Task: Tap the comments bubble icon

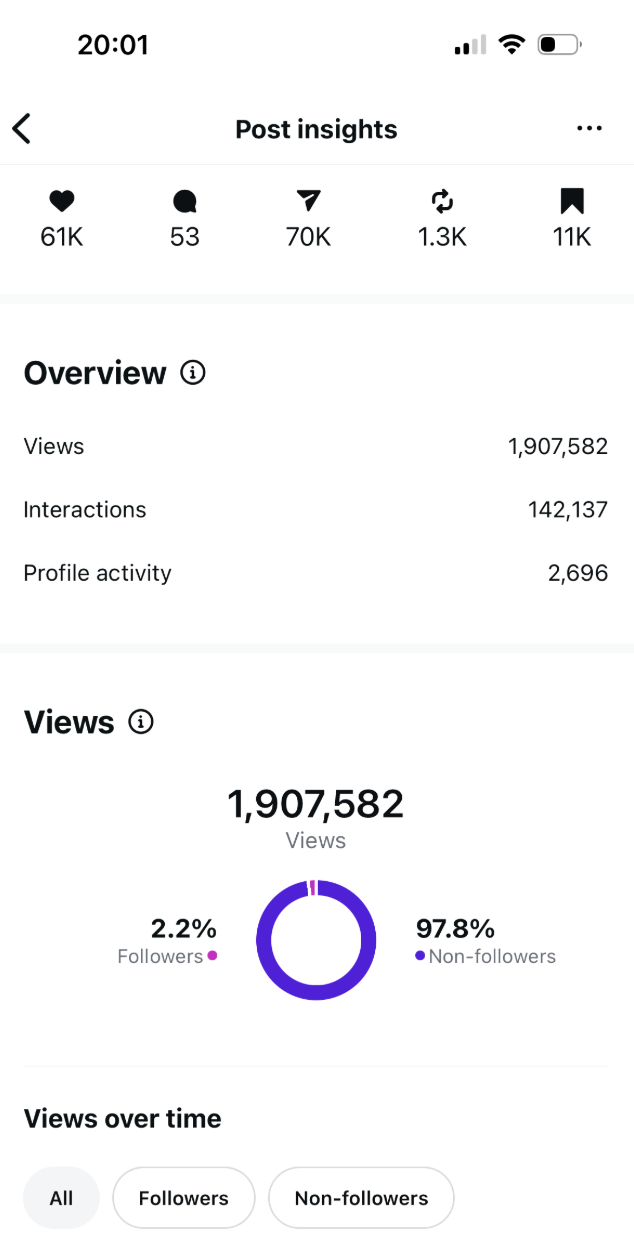Action: pyautogui.click(x=184, y=202)
